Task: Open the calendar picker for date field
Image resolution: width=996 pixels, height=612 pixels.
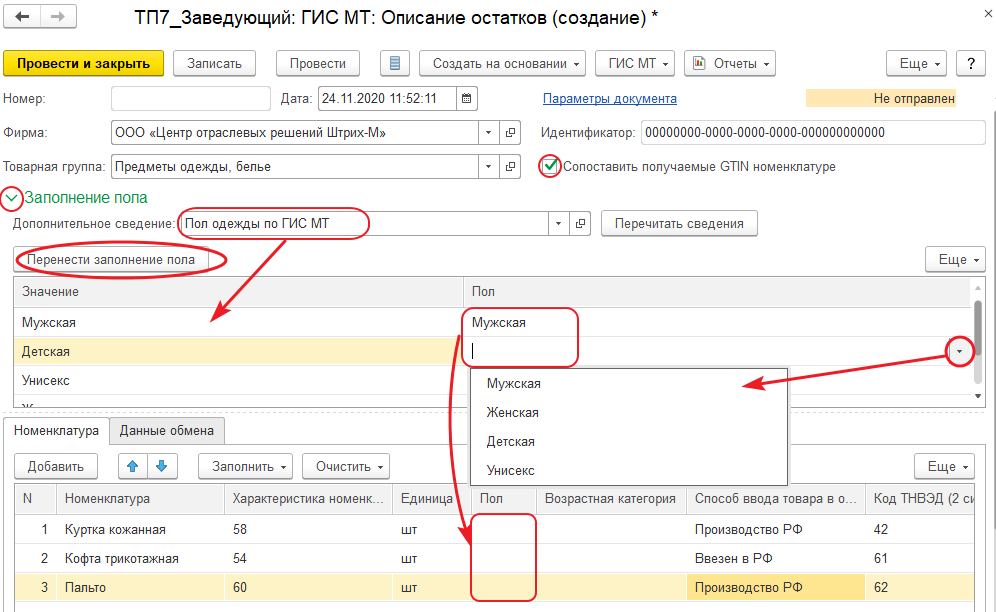Action: [467, 99]
